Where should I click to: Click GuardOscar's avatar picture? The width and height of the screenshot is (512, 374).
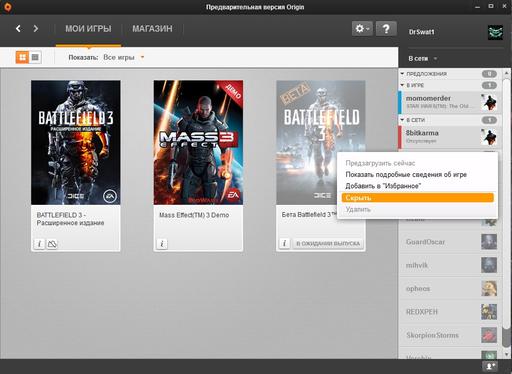(x=489, y=242)
